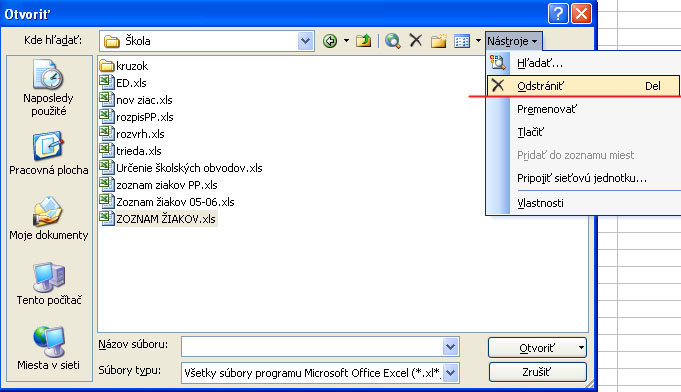
Task: Click the Back navigation arrow icon
Action: (x=330, y=41)
